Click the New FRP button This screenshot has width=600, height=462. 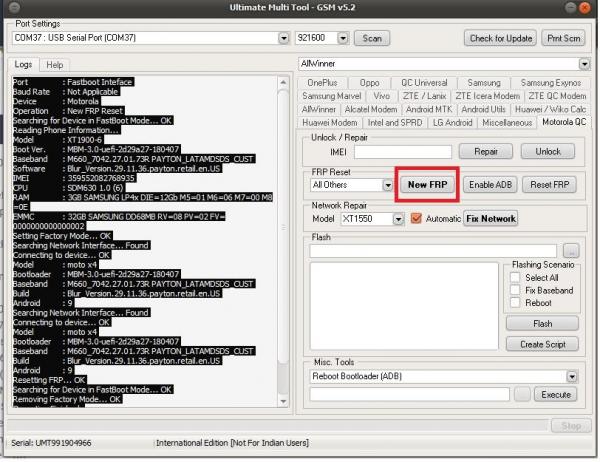click(427, 185)
